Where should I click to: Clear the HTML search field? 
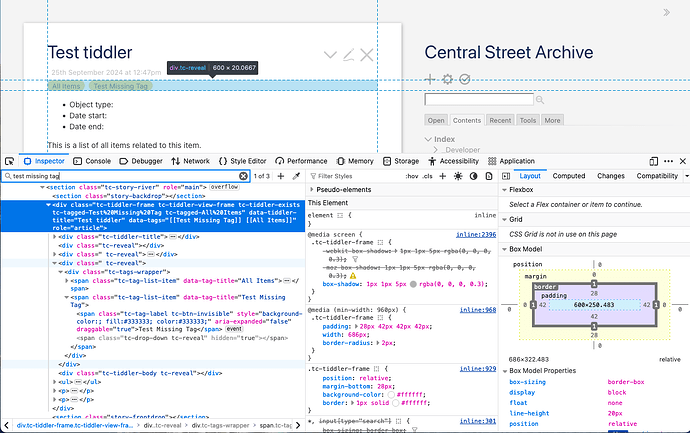[x=243, y=176]
